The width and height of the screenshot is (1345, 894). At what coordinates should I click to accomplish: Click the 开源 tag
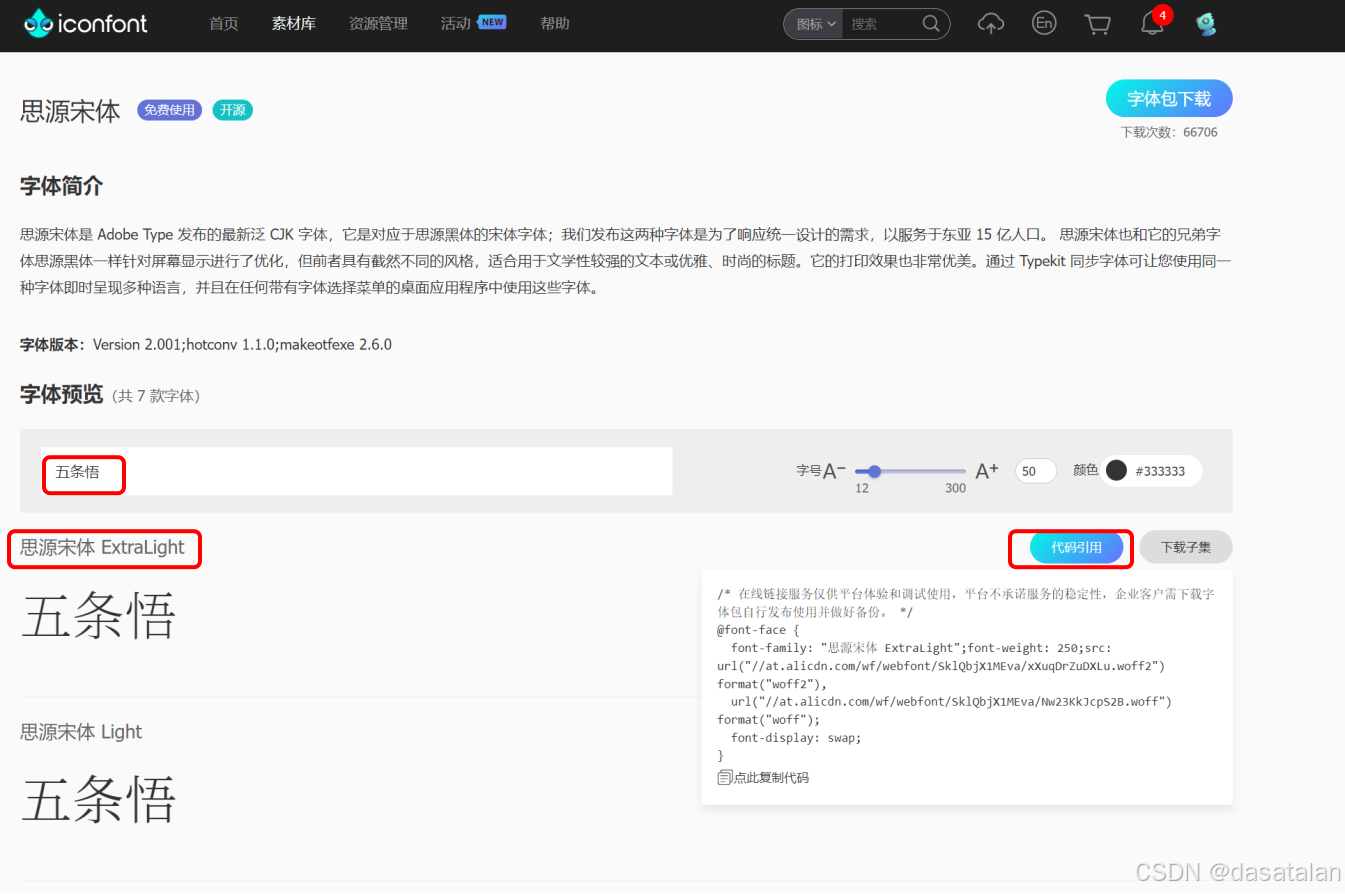click(x=233, y=110)
